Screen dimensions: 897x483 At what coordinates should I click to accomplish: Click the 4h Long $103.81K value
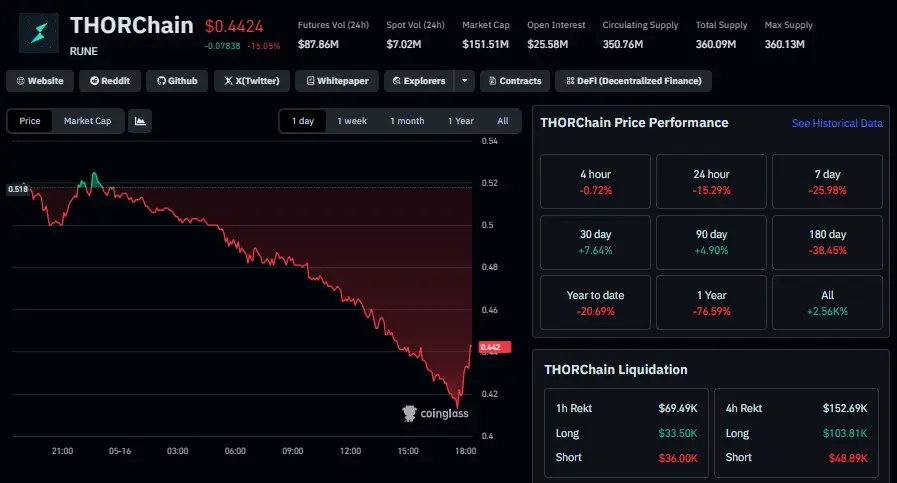tap(845, 433)
